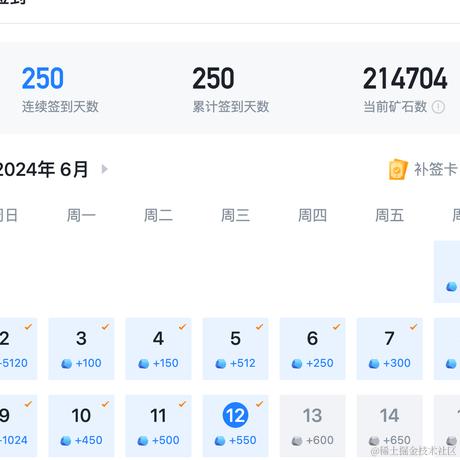Screen dimensions: 460x460
Task: Select calendar day 7
Action: click(x=389, y=349)
